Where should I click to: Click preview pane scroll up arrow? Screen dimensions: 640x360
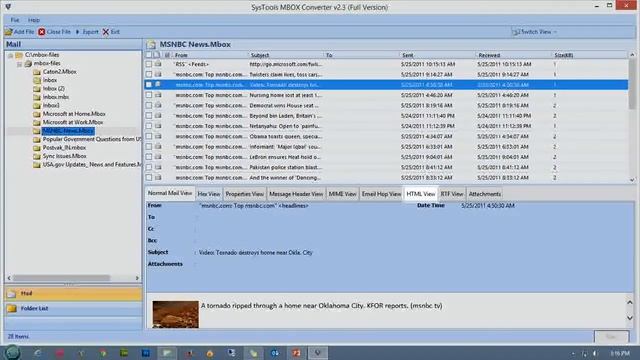pyautogui.click(x=629, y=302)
